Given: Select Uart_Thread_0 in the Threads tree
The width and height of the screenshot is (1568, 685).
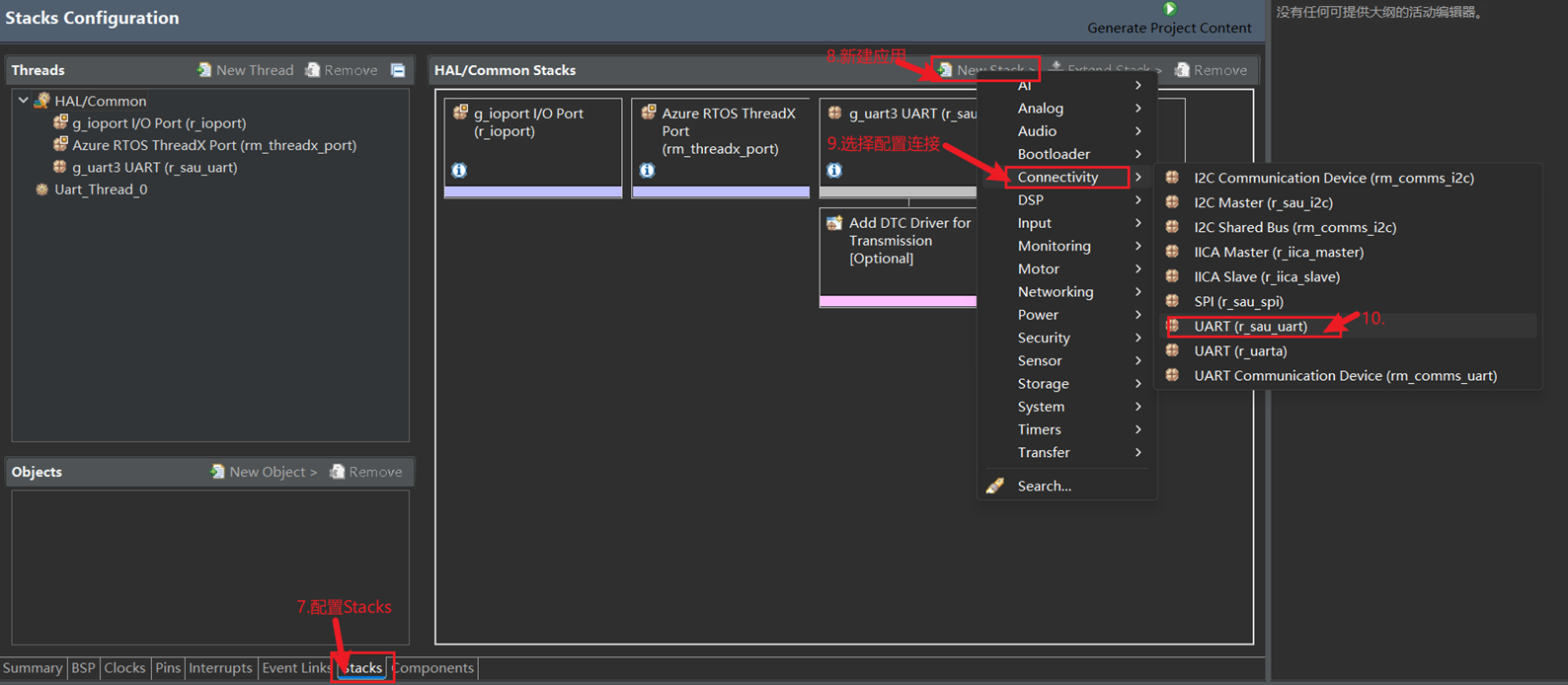Looking at the screenshot, I should pyautogui.click(x=101, y=190).
